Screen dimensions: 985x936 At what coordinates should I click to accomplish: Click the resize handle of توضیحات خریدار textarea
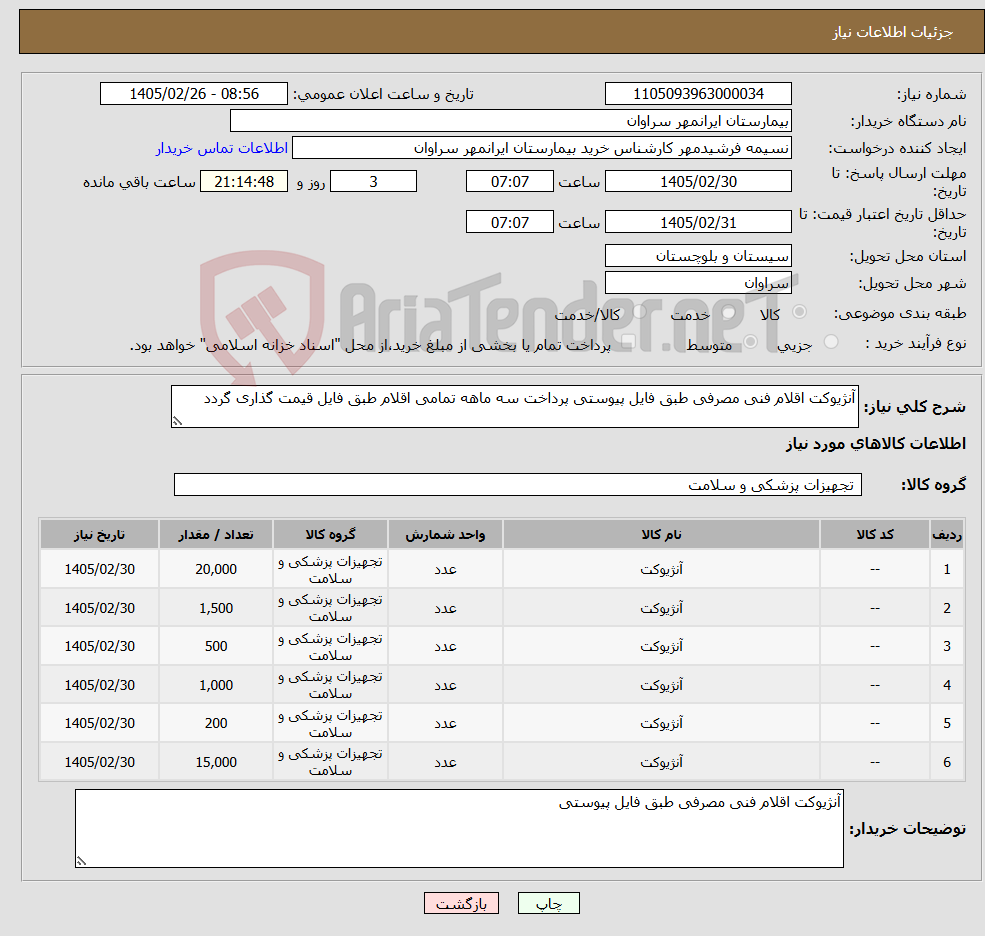(x=81, y=862)
